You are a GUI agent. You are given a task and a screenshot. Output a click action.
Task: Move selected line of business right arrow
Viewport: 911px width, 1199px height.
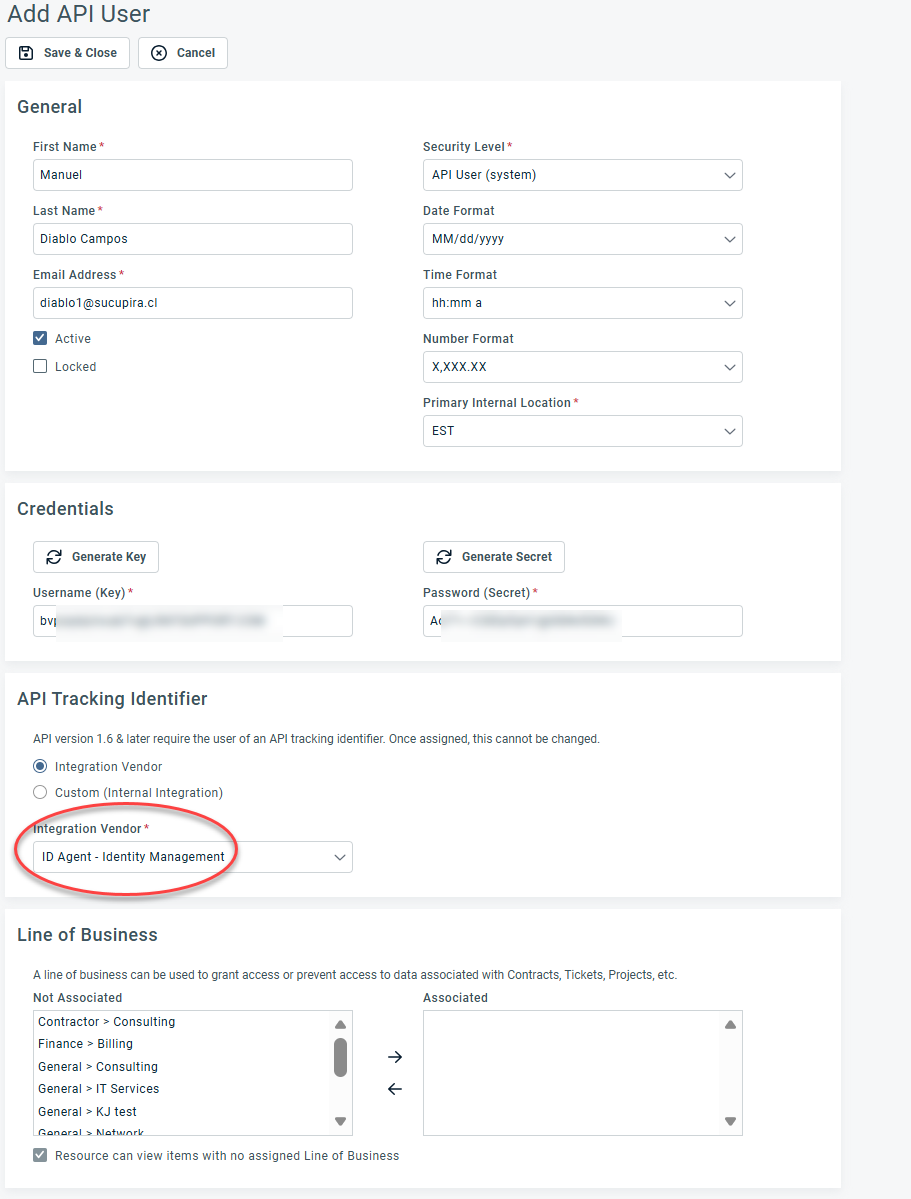[x=395, y=1057]
